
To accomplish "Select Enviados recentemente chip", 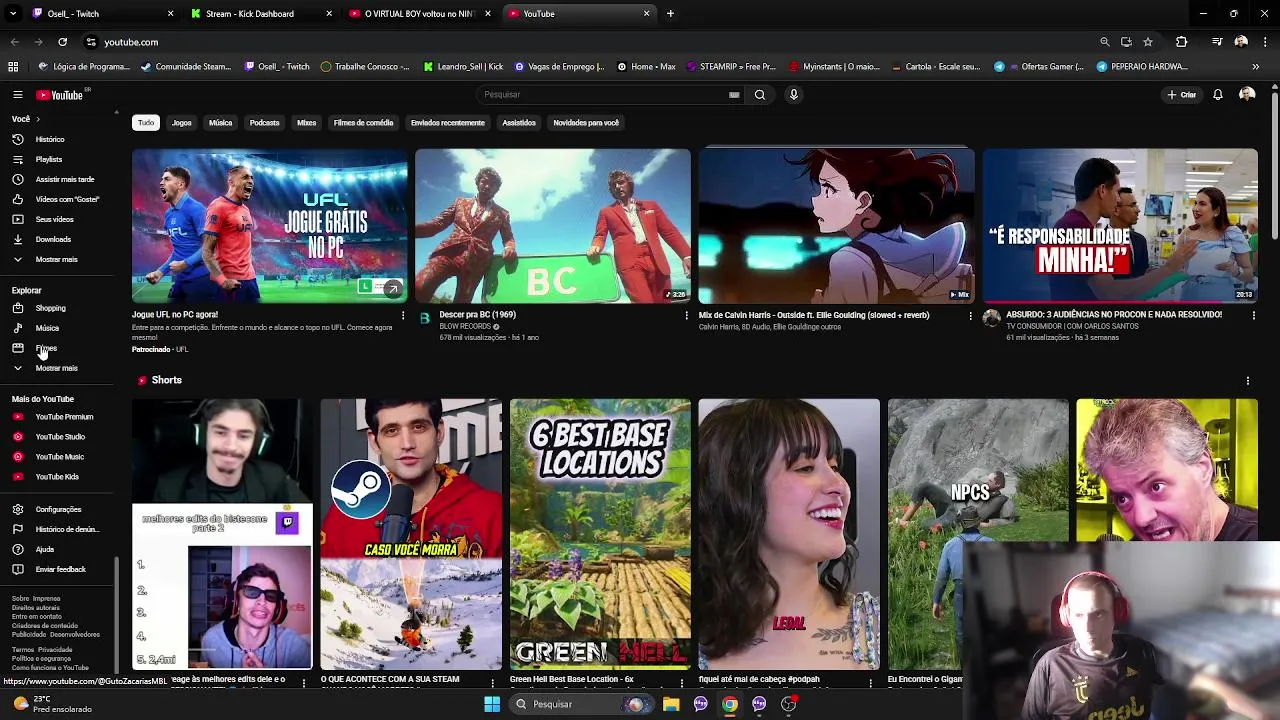I will pyautogui.click(x=447, y=123).
